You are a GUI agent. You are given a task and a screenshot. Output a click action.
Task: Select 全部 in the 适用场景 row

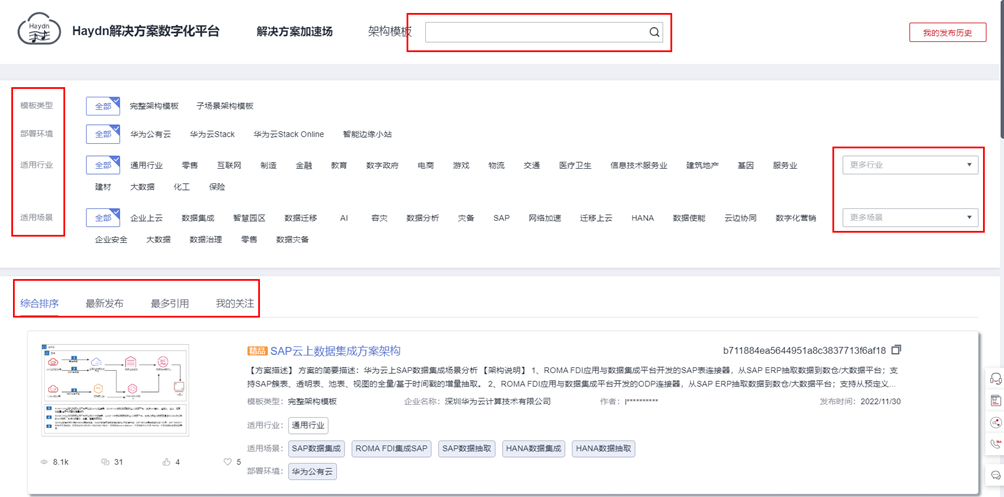103,218
